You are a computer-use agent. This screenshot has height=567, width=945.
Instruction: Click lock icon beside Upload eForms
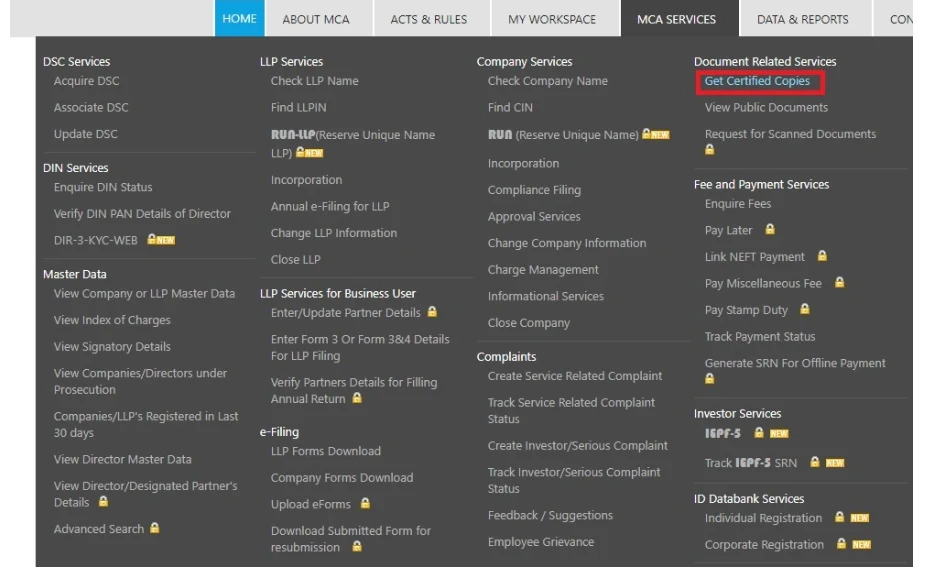click(365, 503)
